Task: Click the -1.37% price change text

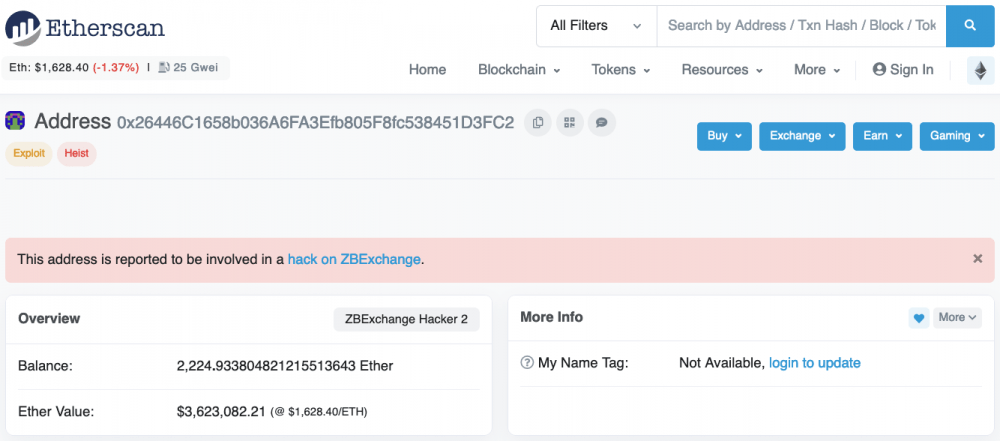Action: [x=116, y=68]
